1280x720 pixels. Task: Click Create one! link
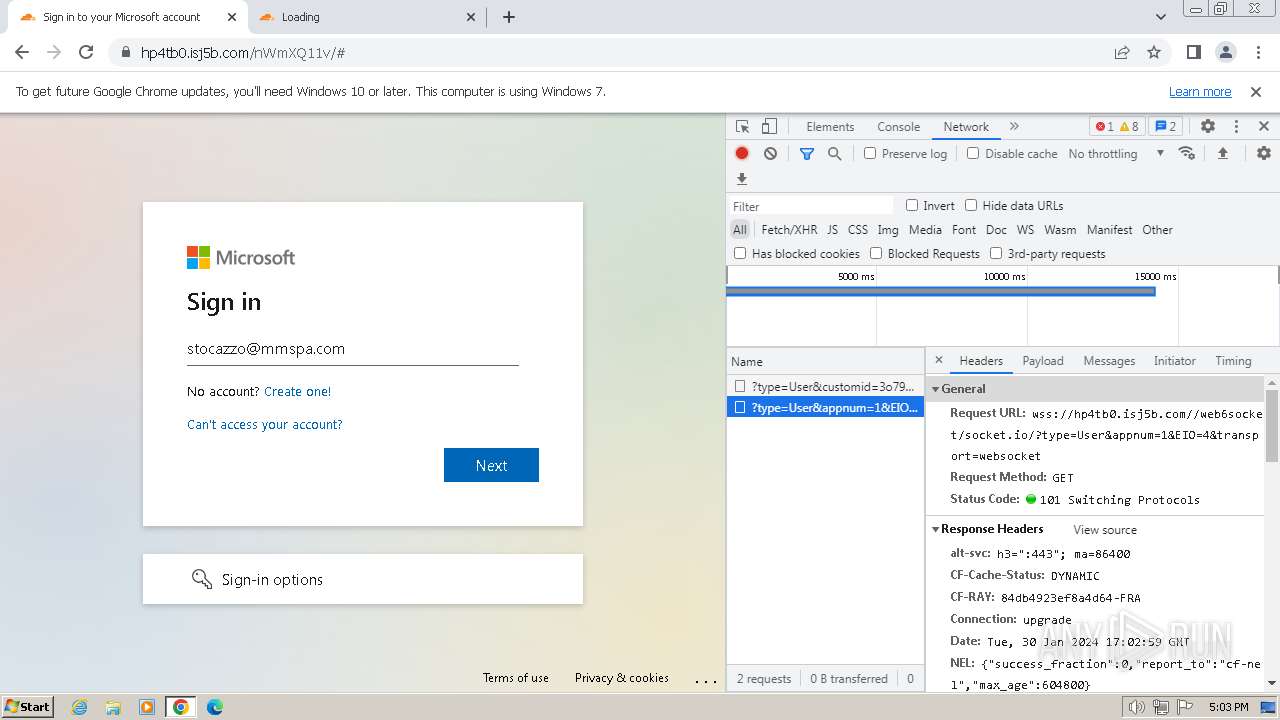click(297, 391)
